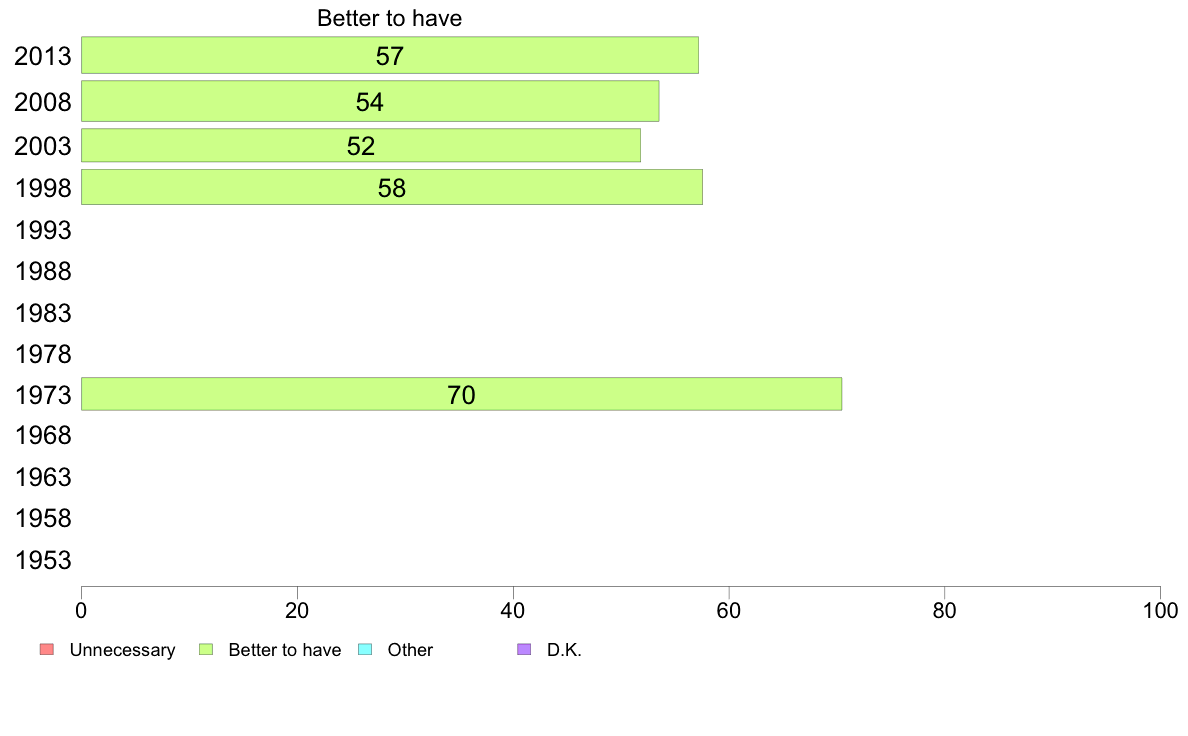Click the 1993 year axis label
Screen dimensions: 1188x736
[43, 230]
